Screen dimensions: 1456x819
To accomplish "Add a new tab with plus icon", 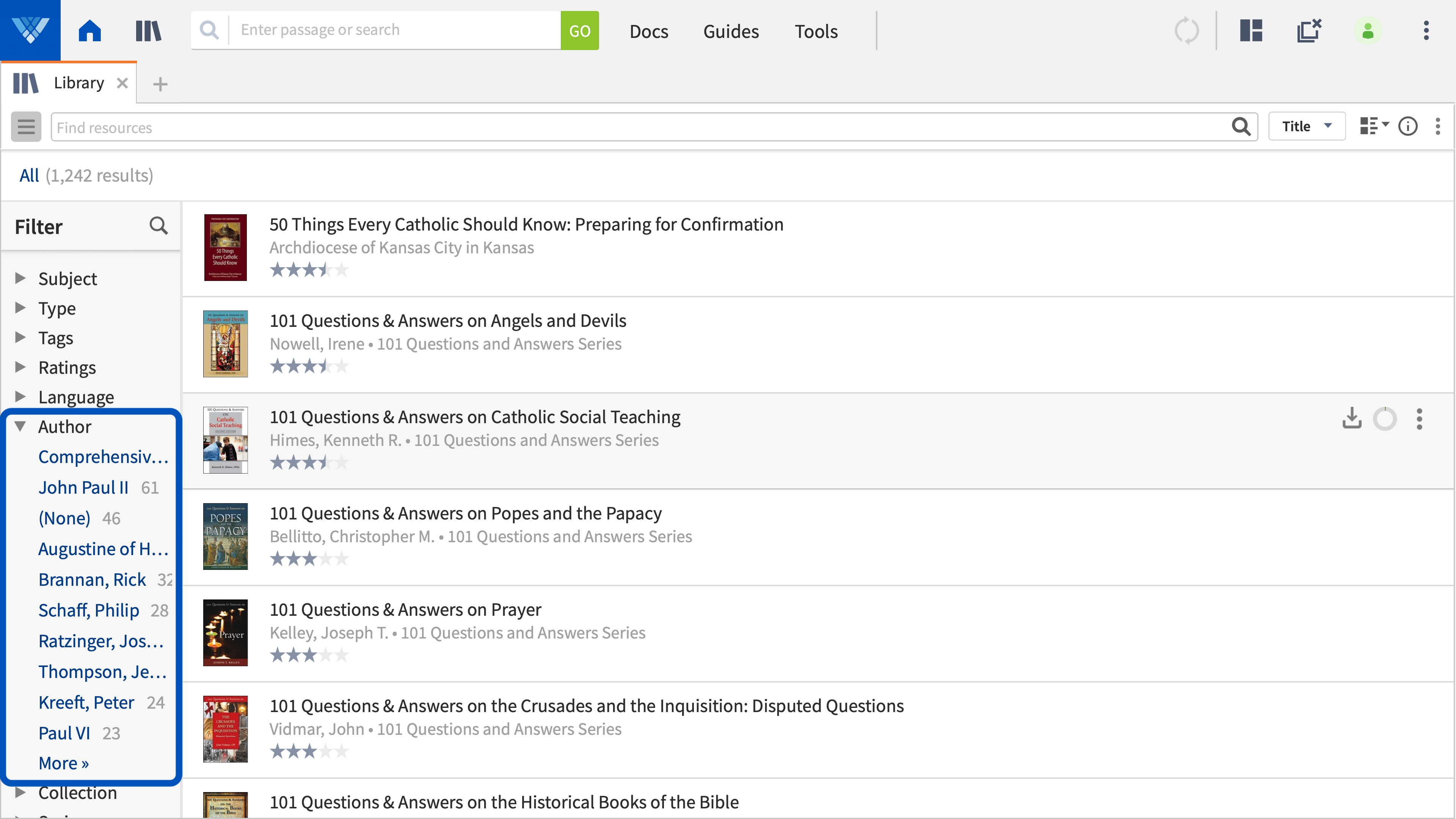I will click(160, 84).
